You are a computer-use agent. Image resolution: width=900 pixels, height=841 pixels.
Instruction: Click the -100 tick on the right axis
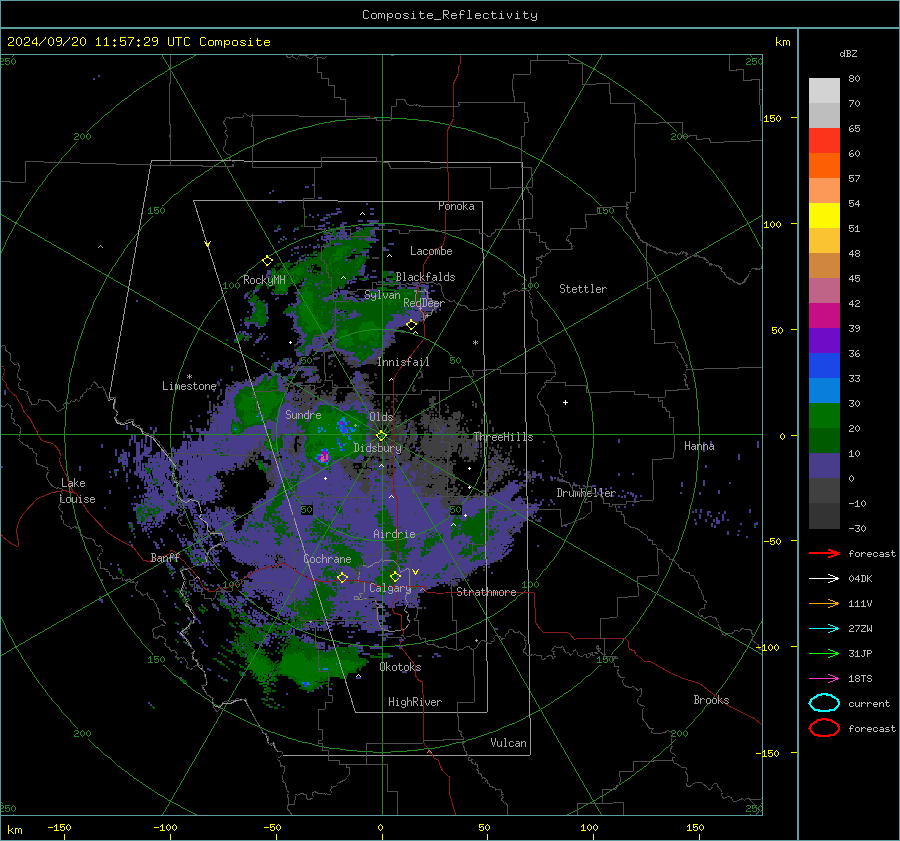767,647
